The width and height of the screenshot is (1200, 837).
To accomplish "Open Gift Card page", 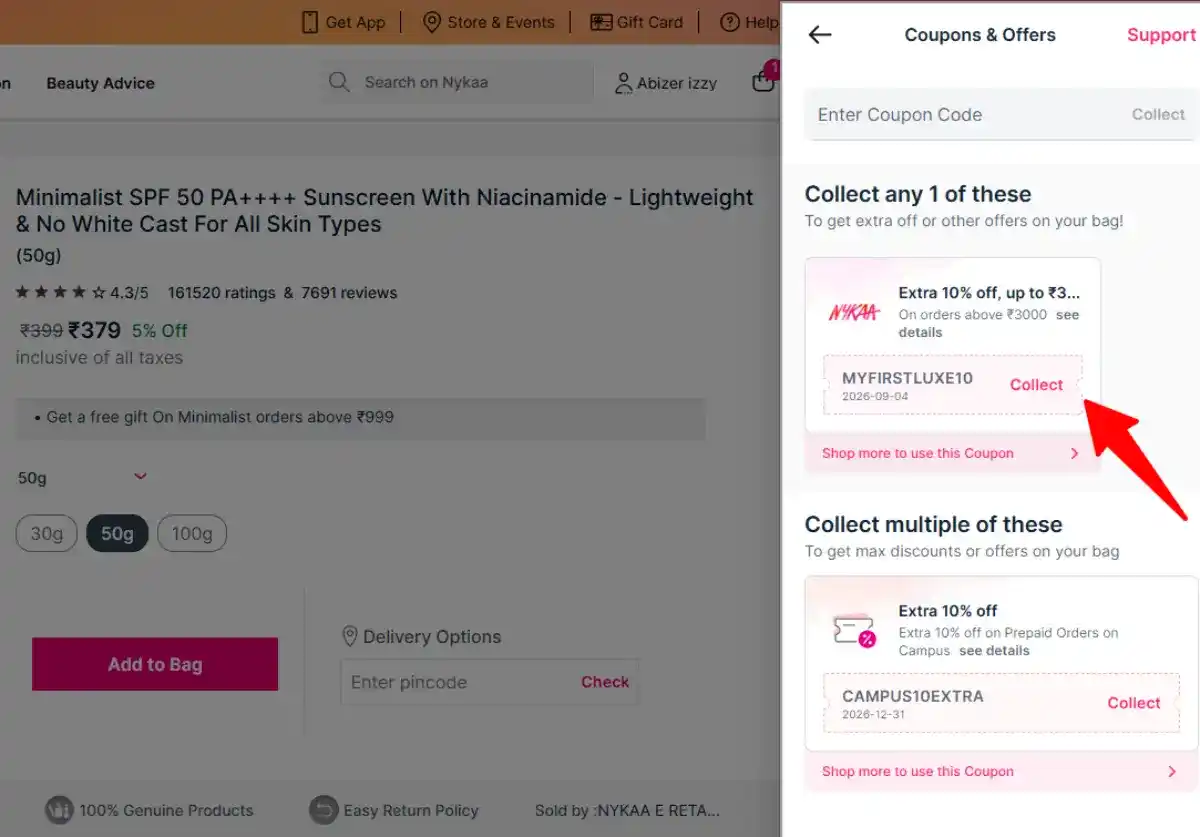I will (x=650, y=22).
